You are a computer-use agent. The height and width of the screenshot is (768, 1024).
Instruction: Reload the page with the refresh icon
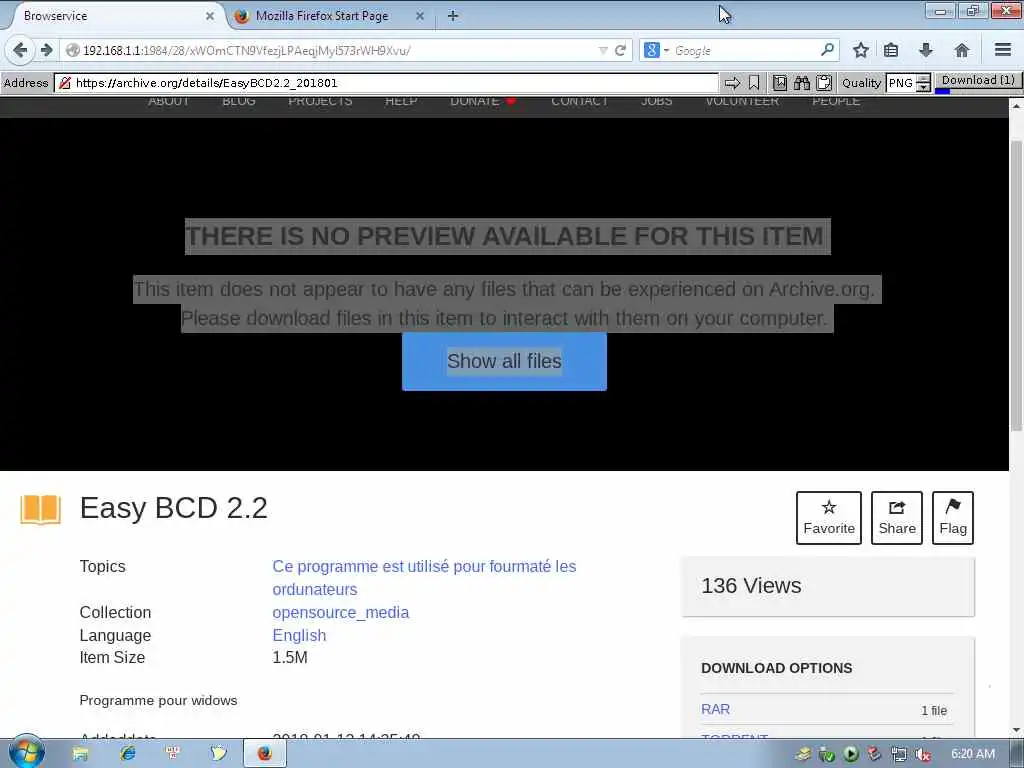pyautogui.click(x=620, y=50)
